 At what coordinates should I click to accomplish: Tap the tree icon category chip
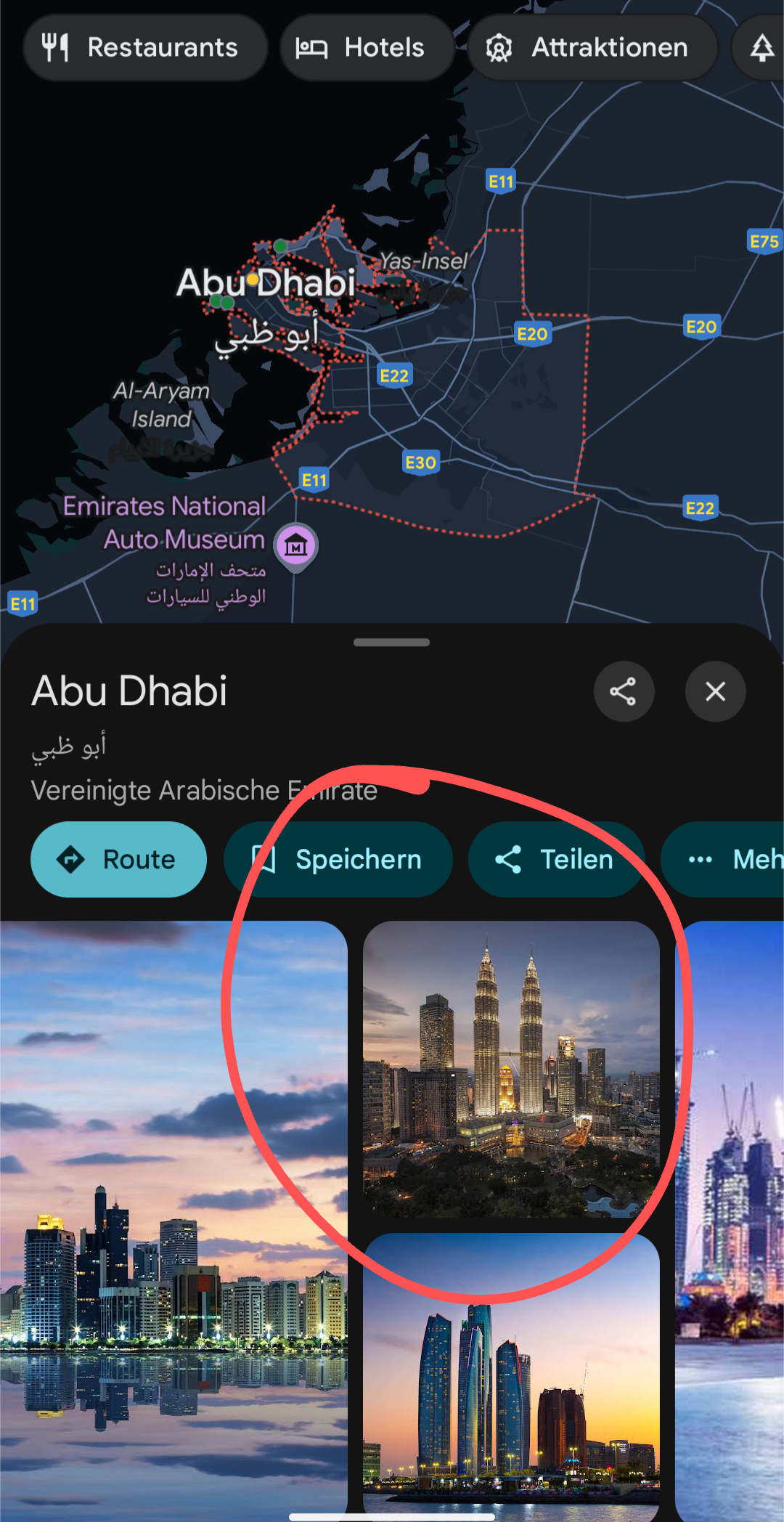[759, 48]
